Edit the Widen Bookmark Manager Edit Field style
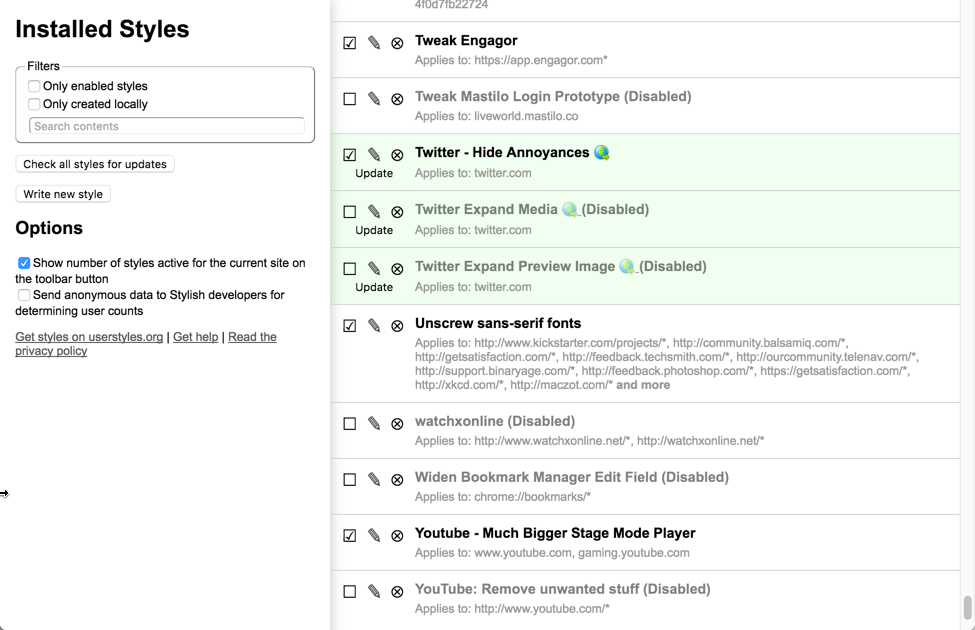 pos(373,479)
